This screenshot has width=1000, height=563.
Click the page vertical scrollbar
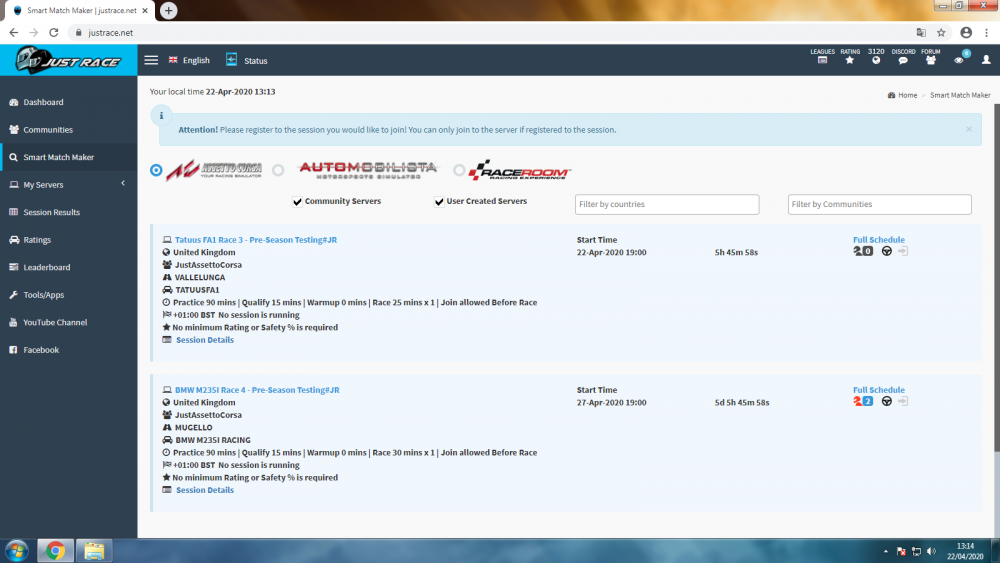[997, 277]
